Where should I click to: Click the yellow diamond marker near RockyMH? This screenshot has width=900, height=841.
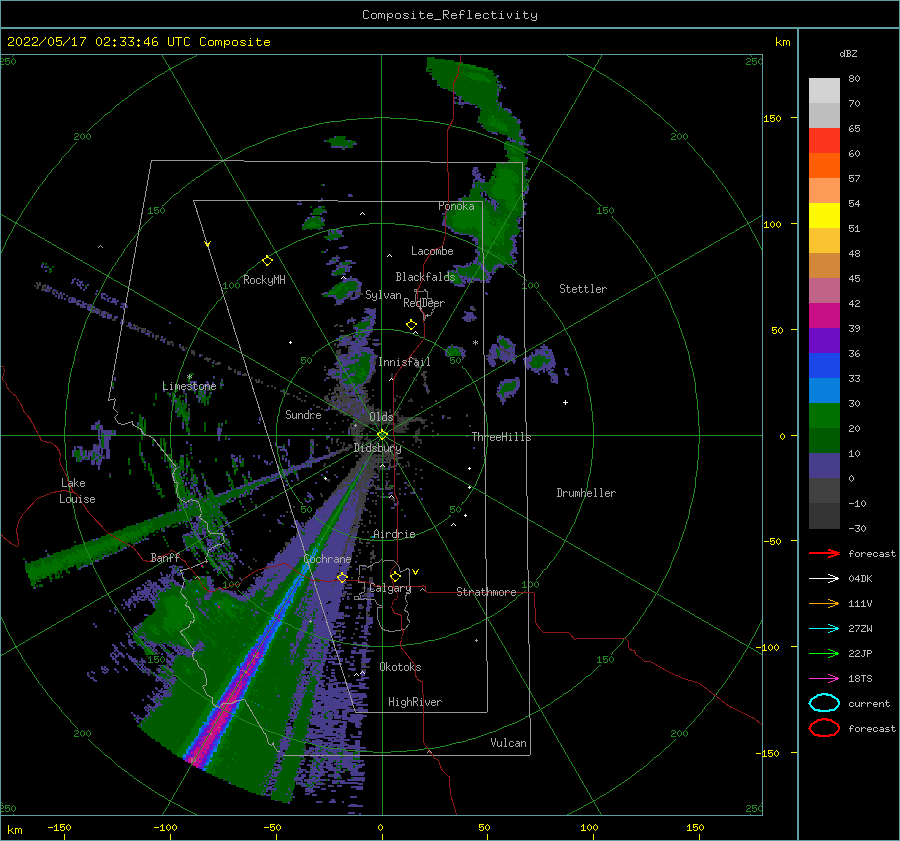[267, 261]
